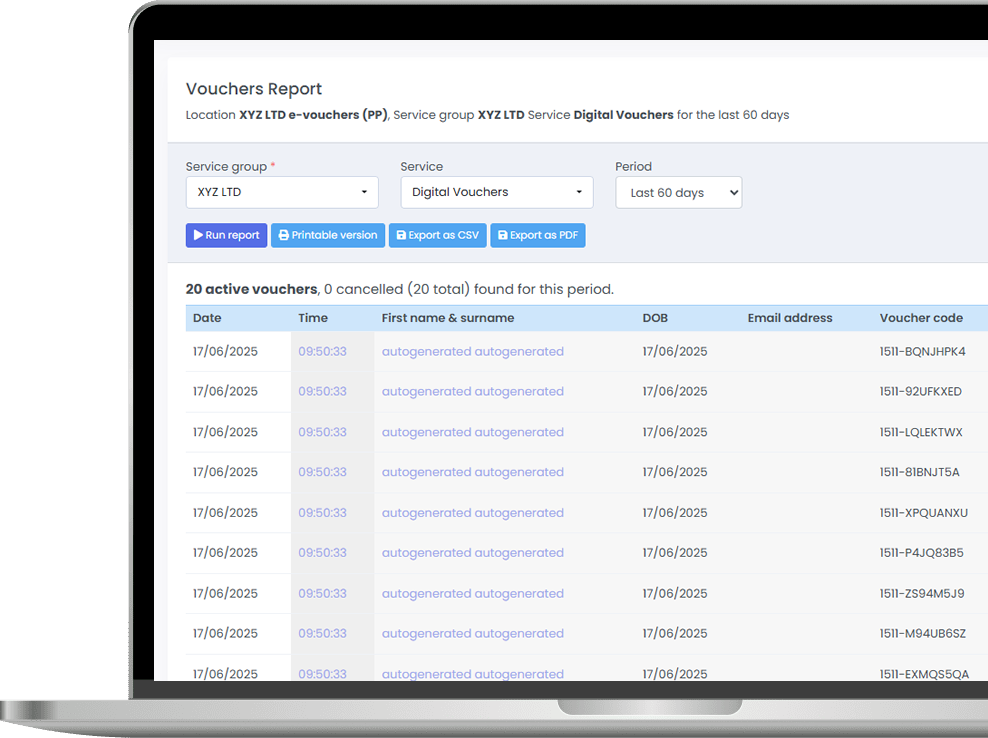Select voucher code 1511-ZS94M5J9 cell
This screenshot has width=988, height=738.
[921, 593]
